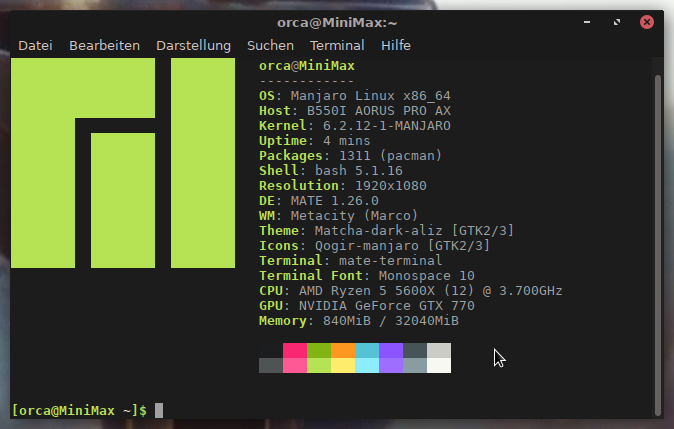Click the Terminal Font line Monospace 10
Screen dimensions: 674x429
click(x=367, y=276)
